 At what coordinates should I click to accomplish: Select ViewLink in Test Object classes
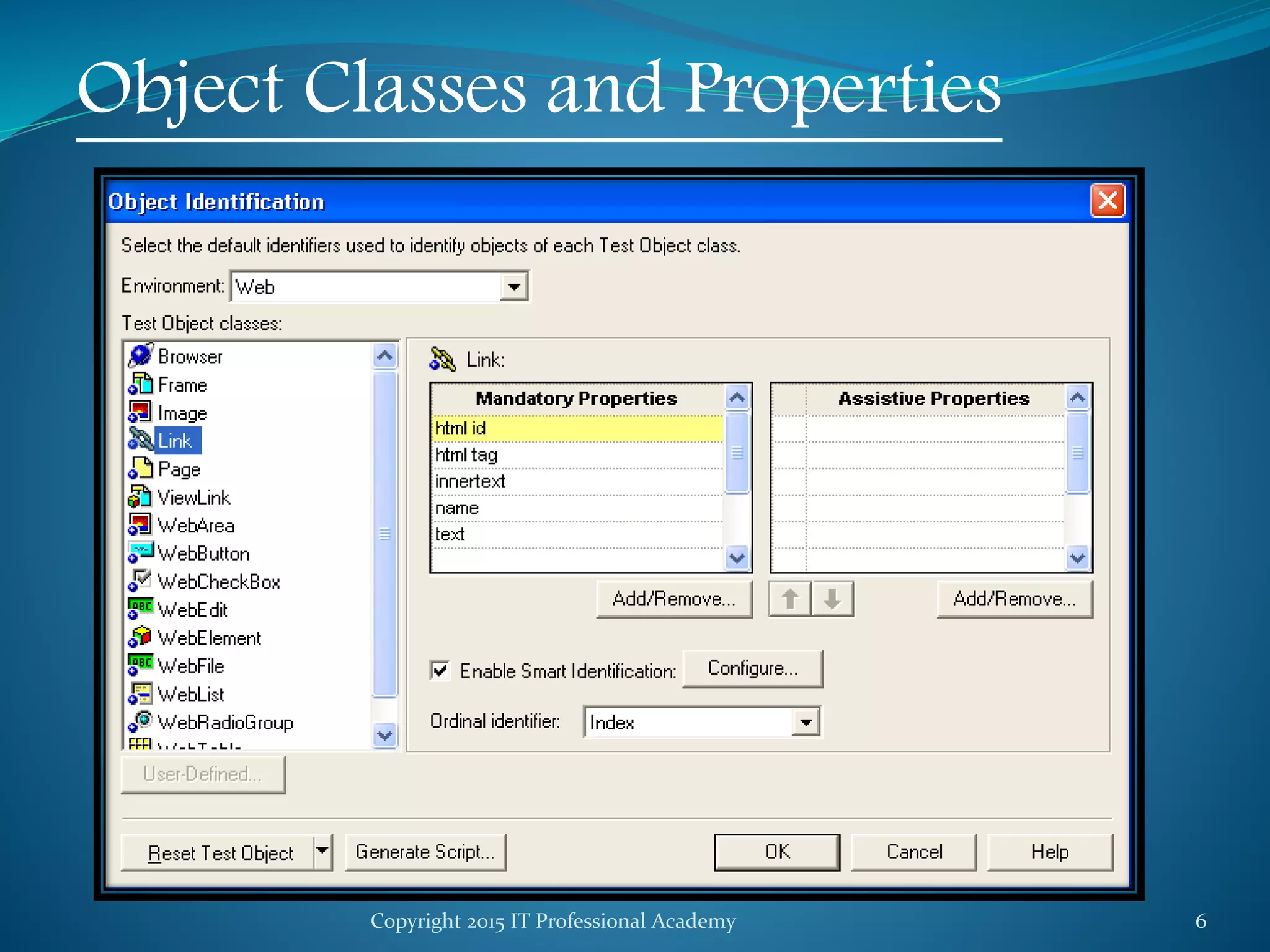(194, 497)
